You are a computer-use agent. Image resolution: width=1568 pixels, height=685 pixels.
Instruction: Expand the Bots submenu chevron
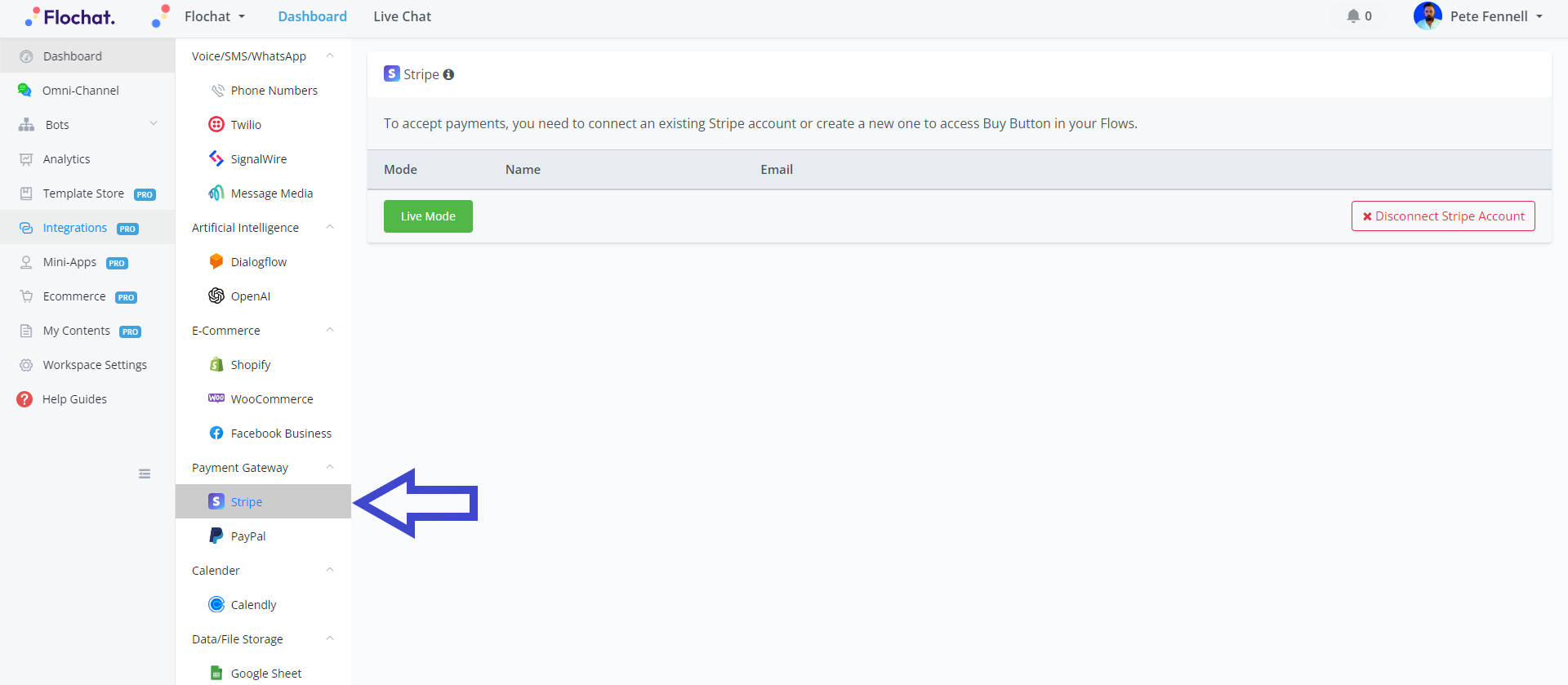(153, 124)
